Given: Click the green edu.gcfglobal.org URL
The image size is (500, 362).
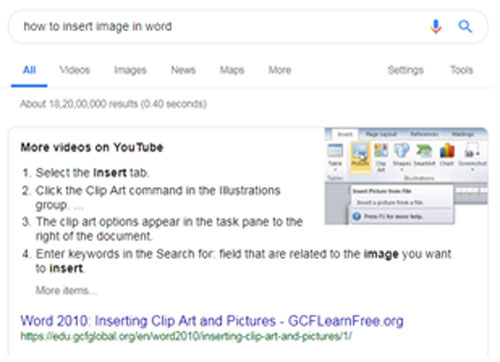Looking at the screenshot, I should point(186,336).
